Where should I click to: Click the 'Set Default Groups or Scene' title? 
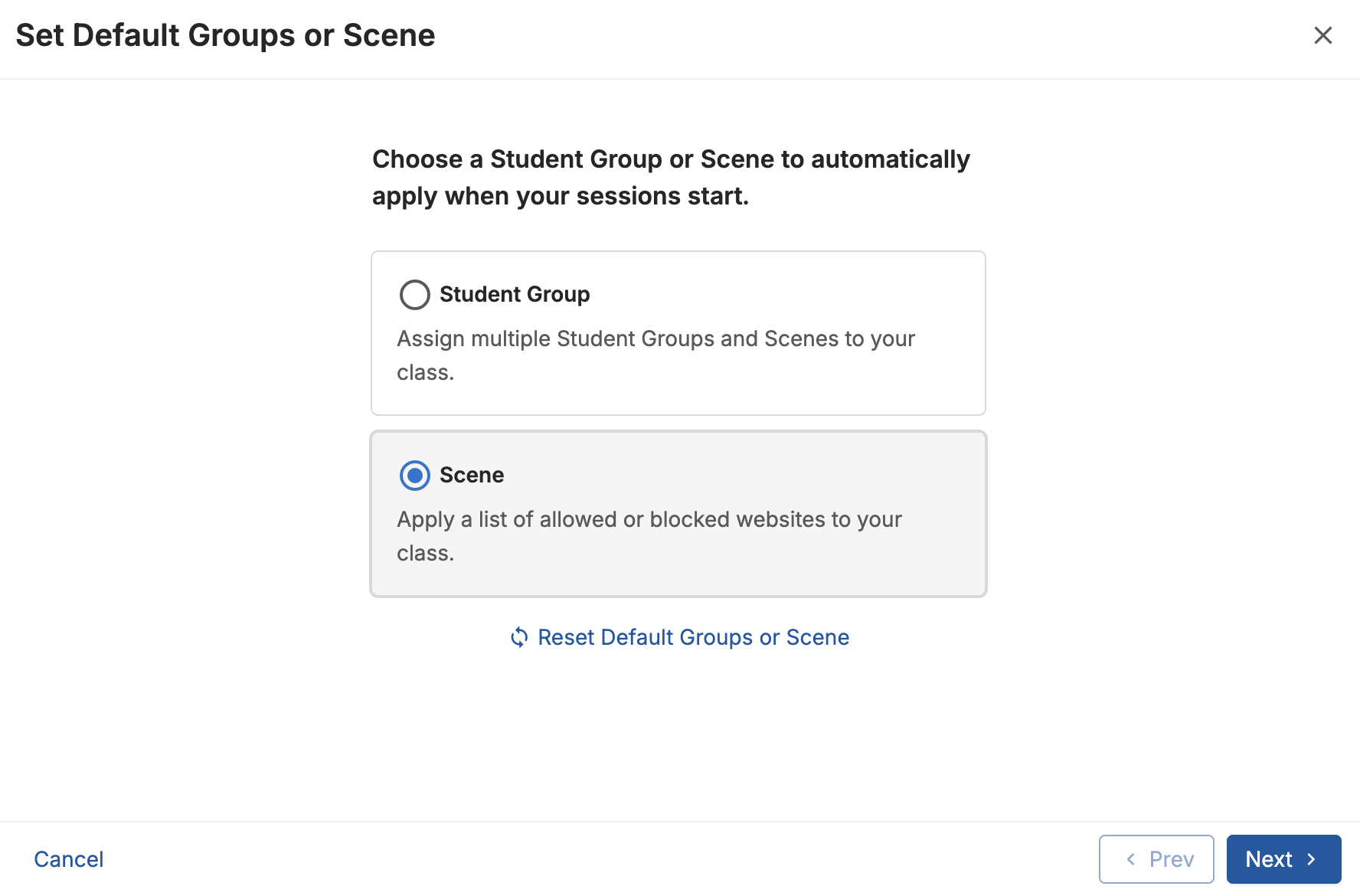coord(225,35)
